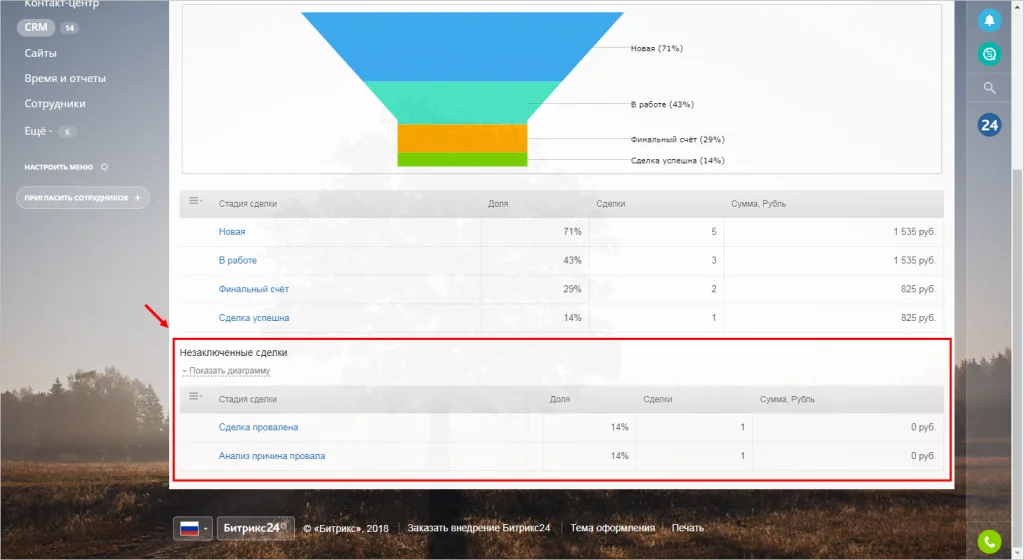
Task: Open the В работе stage link
Action: pyautogui.click(x=238, y=260)
